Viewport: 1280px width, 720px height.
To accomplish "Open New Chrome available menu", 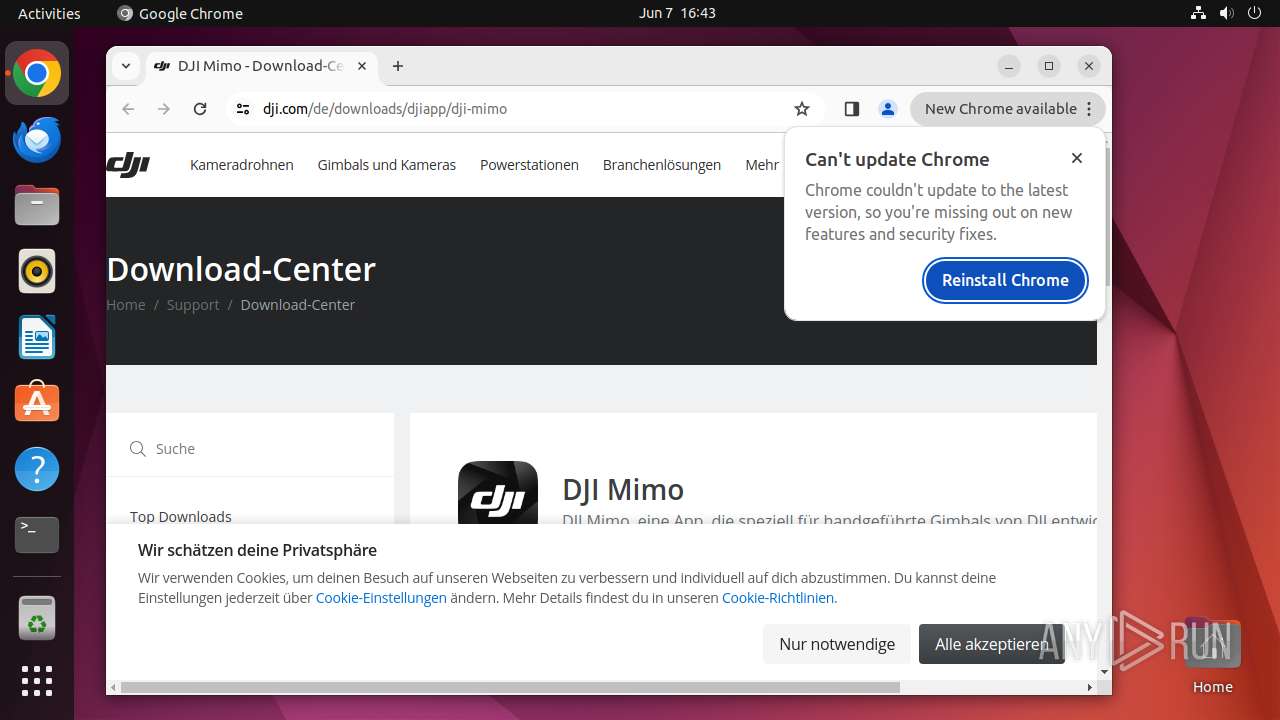I will click(1007, 109).
